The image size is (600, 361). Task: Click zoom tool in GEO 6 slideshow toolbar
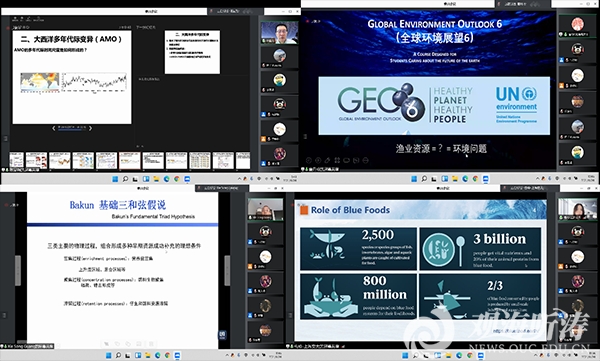(347, 160)
